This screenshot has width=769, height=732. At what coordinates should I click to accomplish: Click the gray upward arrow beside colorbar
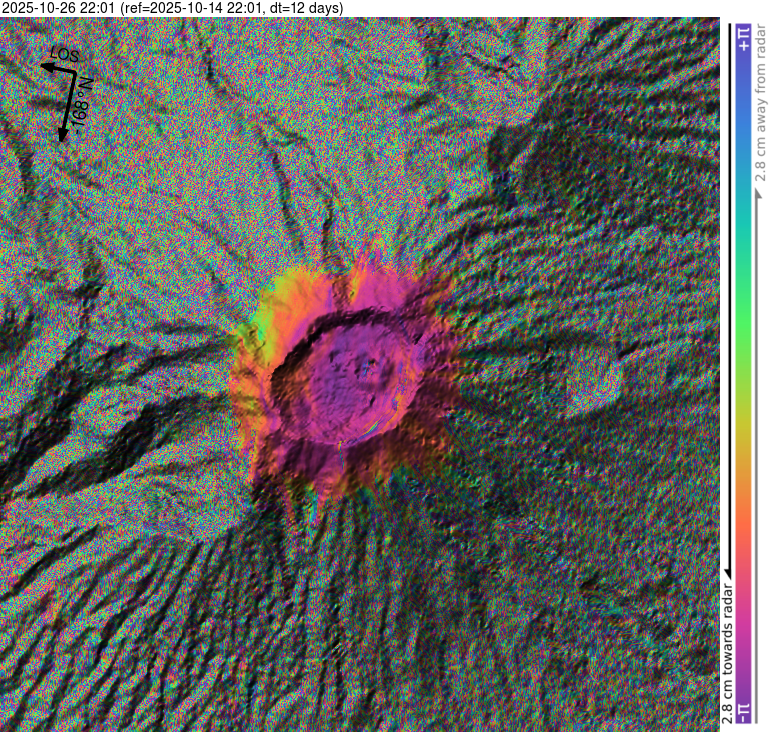click(757, 190)
